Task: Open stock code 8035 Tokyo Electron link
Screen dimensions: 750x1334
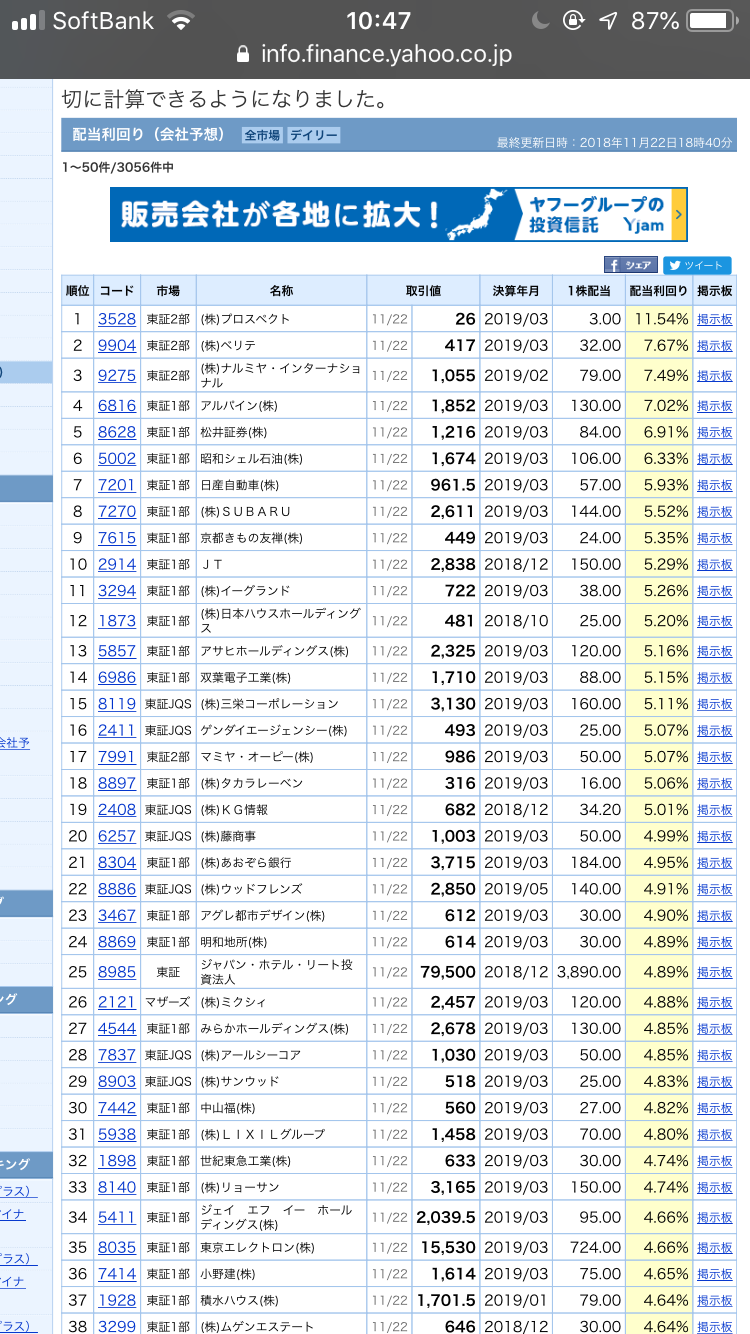Action: tap(117, 1248)
